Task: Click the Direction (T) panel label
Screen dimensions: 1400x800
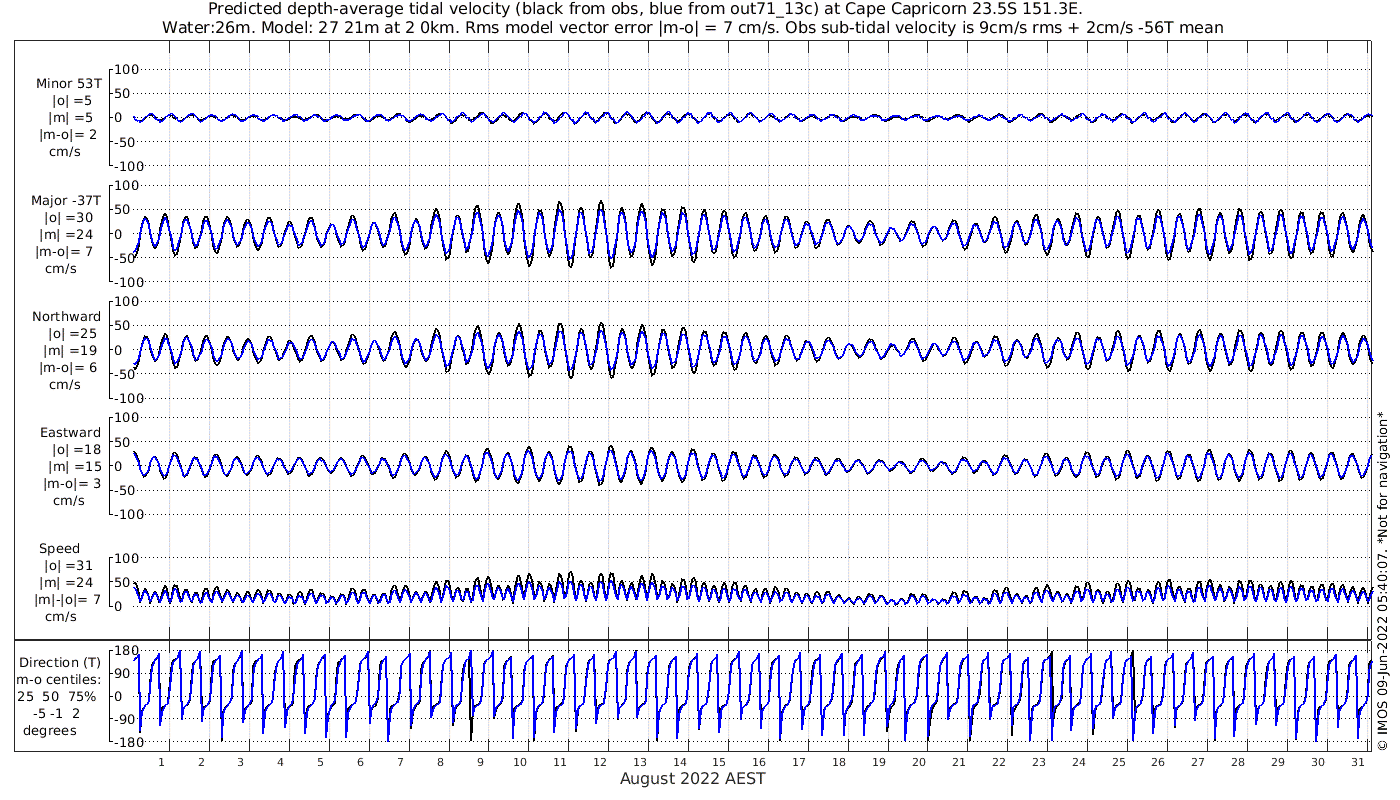Action: pos(61,662)
